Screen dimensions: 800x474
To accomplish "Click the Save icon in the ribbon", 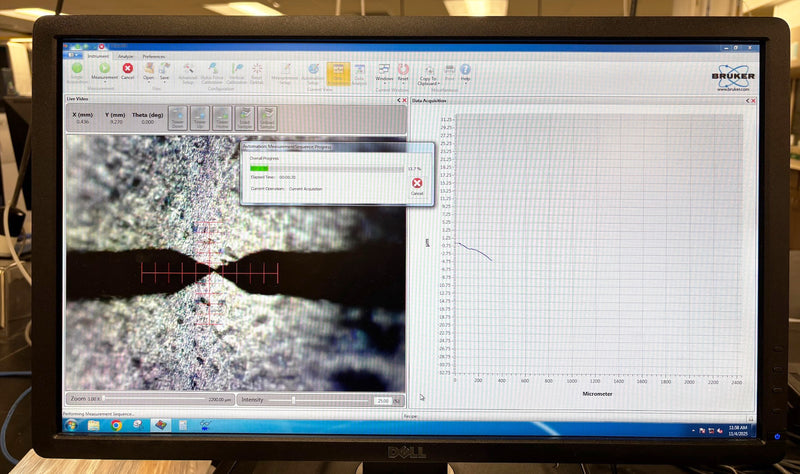I will (164, 68).
